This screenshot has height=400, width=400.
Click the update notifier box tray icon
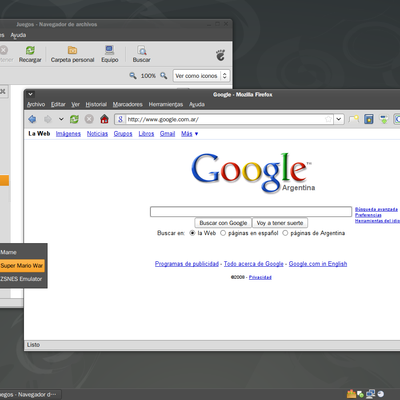click(351, 394)
